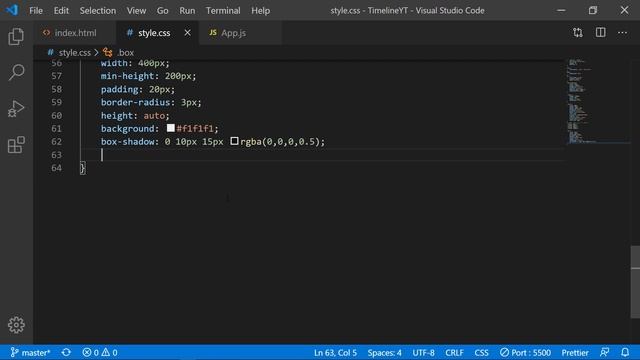Open the #f1f1f1 color swatch picker

tap(171, 128)
